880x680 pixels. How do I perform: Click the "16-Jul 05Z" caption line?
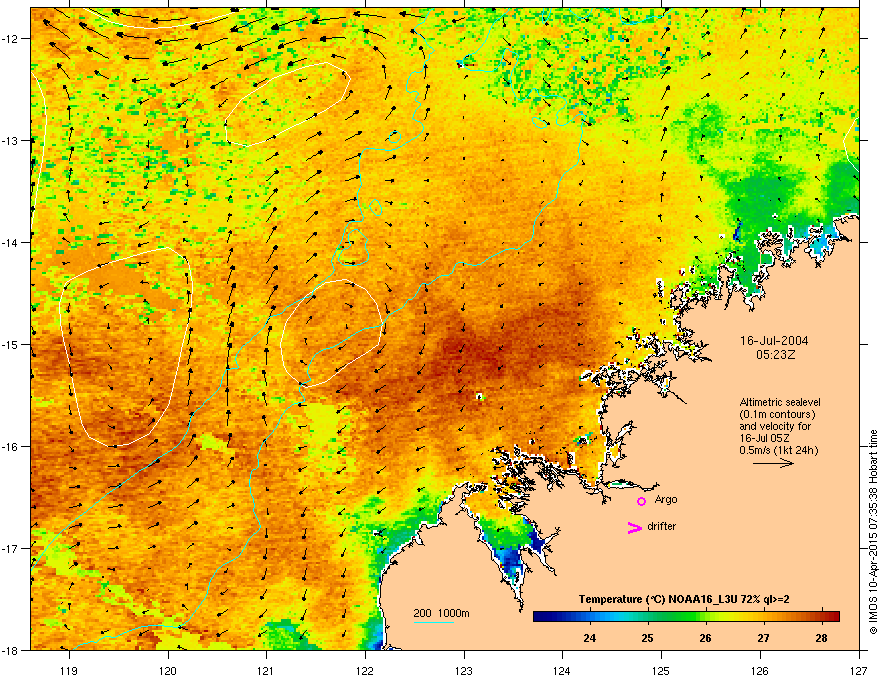[x=764, y=438]
